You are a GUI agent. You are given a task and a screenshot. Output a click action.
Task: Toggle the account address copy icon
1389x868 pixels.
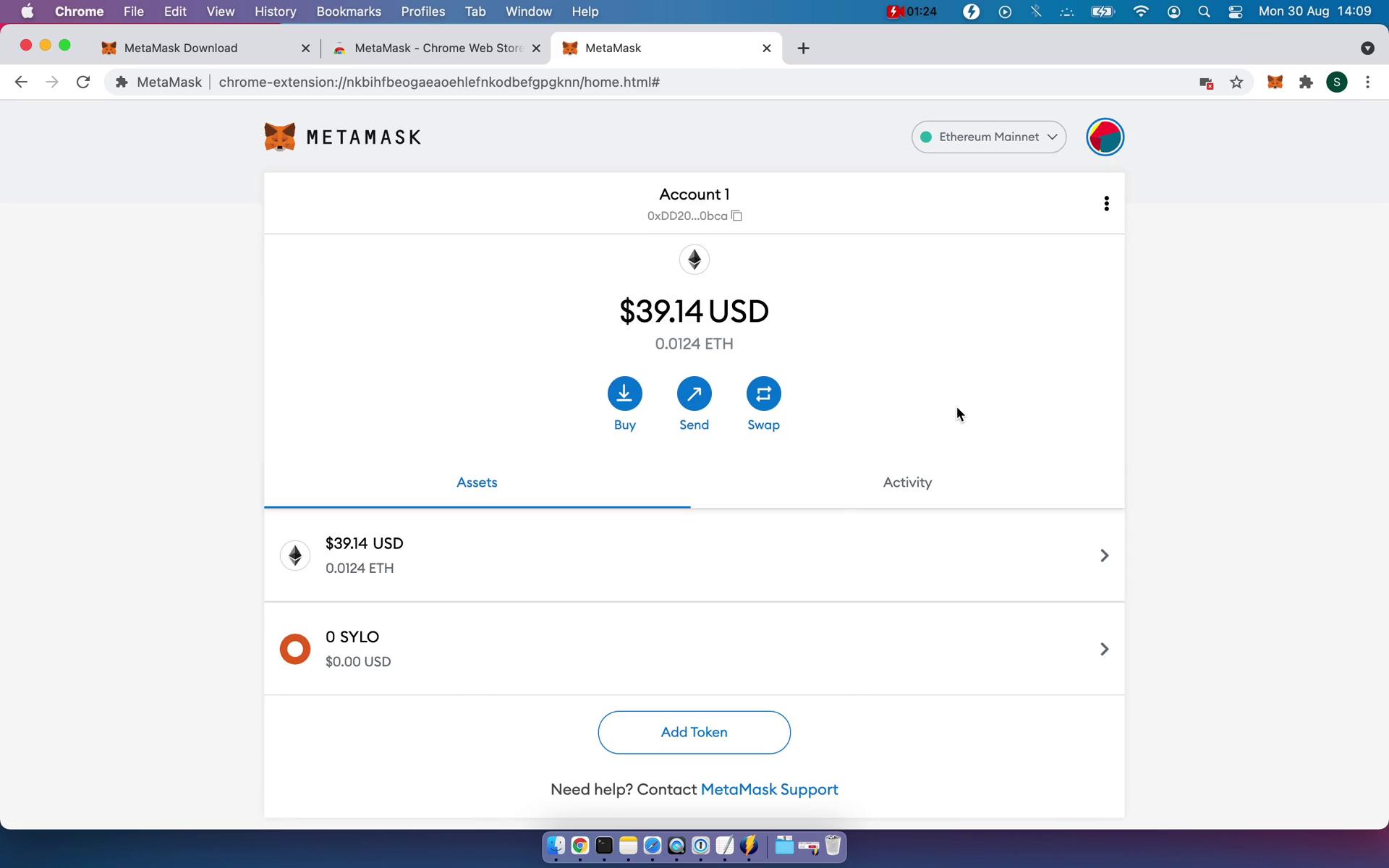(738, 215)
